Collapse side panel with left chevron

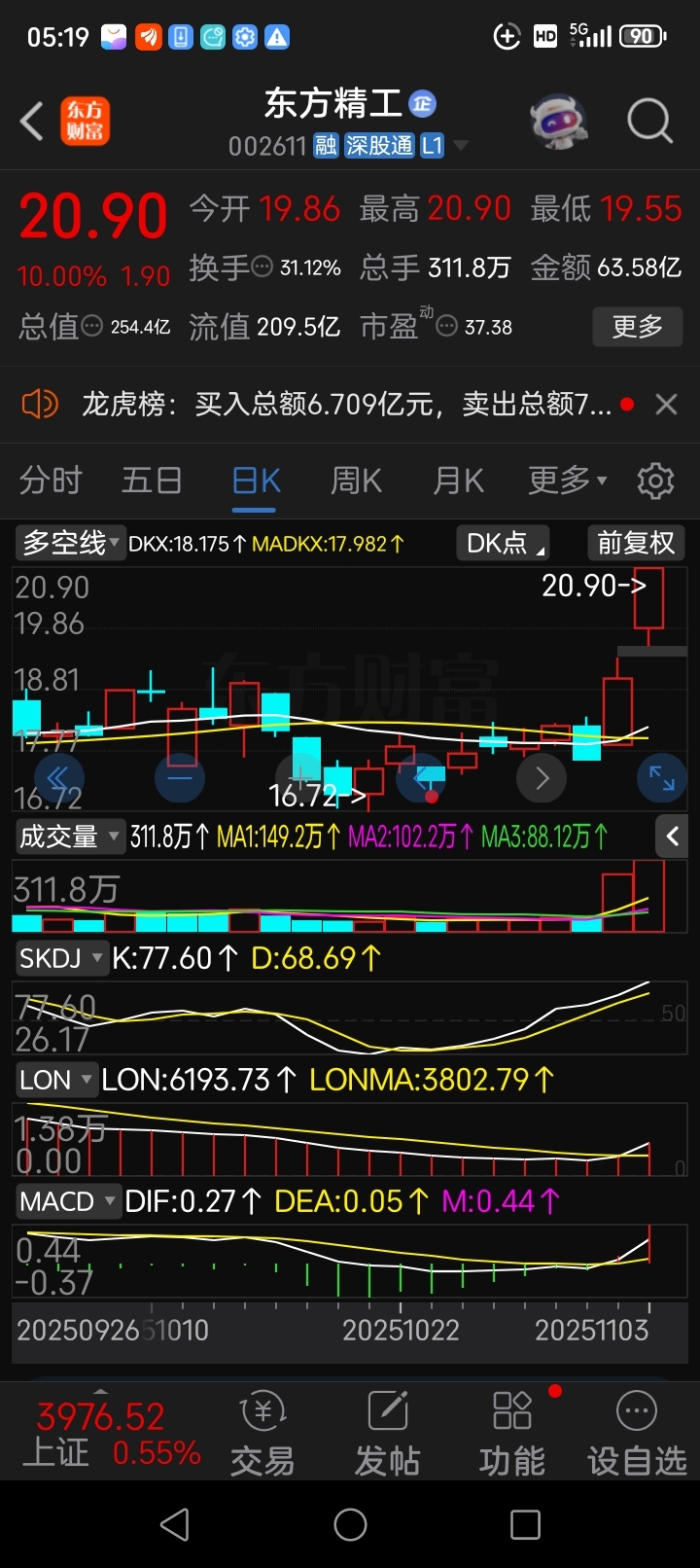point(673,837)
